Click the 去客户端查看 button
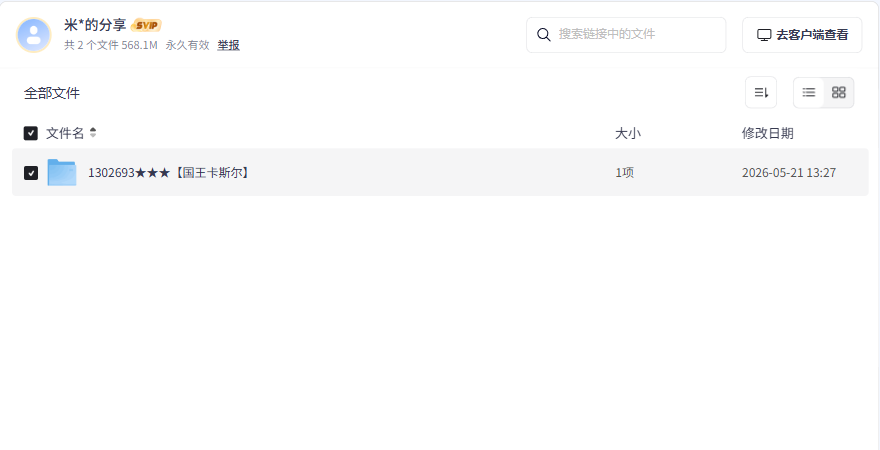The width and height of the screenshot is (880, 450). click(x=802, y=35)
